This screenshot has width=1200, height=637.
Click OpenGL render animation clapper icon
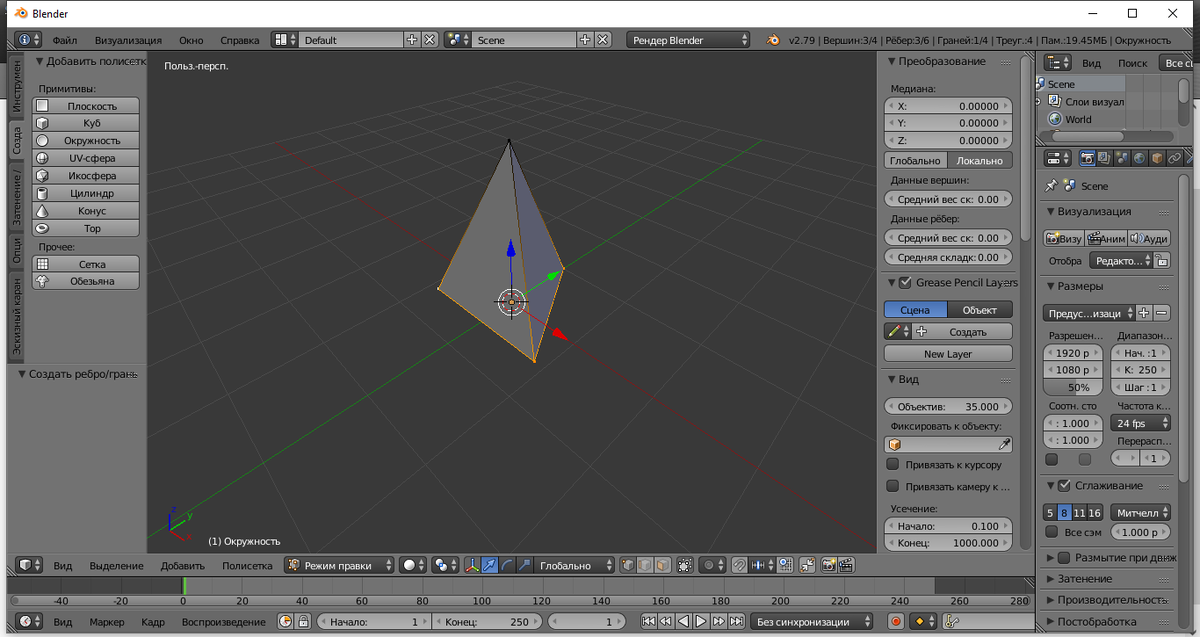click(846, 565)
